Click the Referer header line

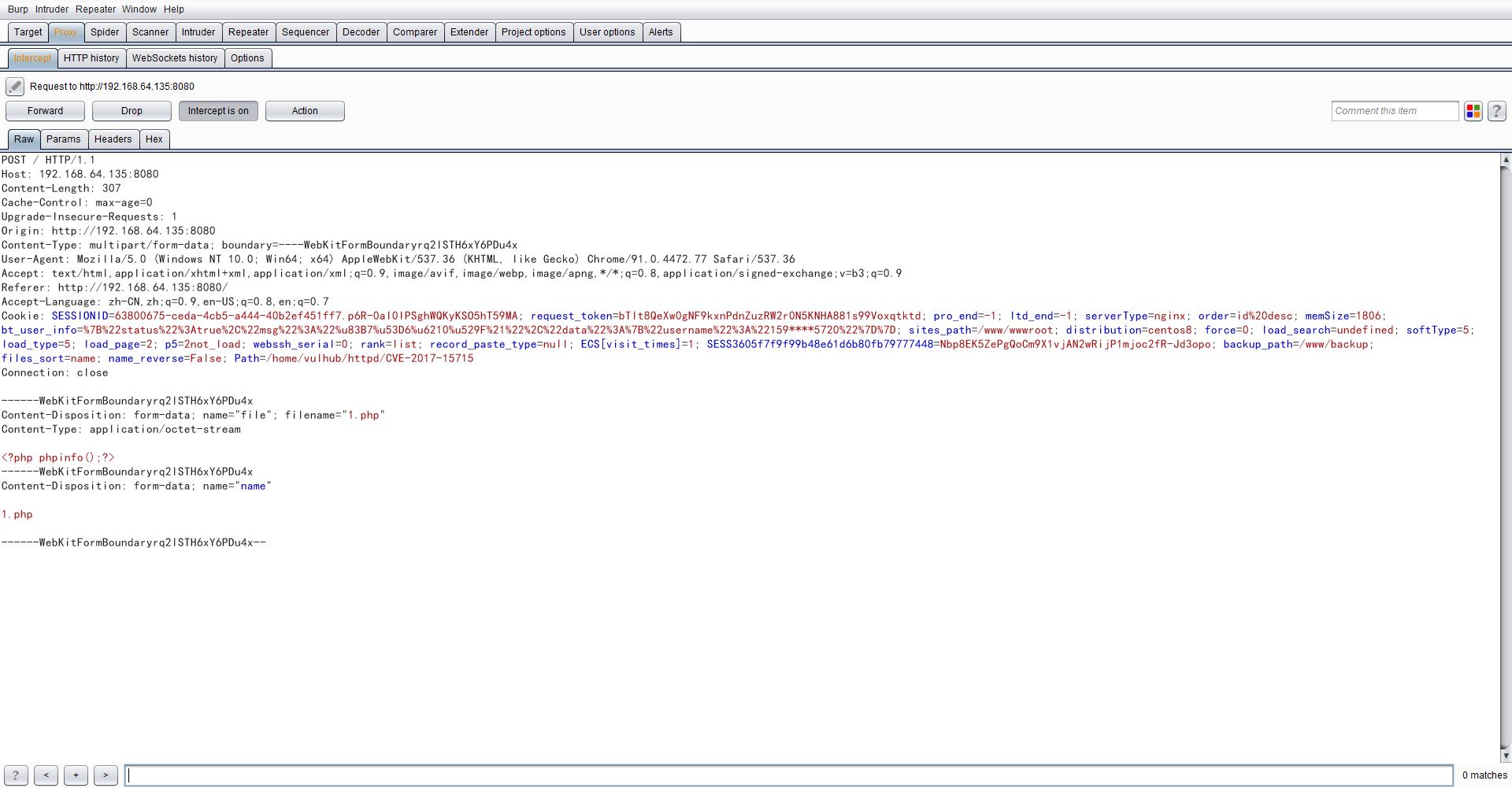[x=114, y=287]
